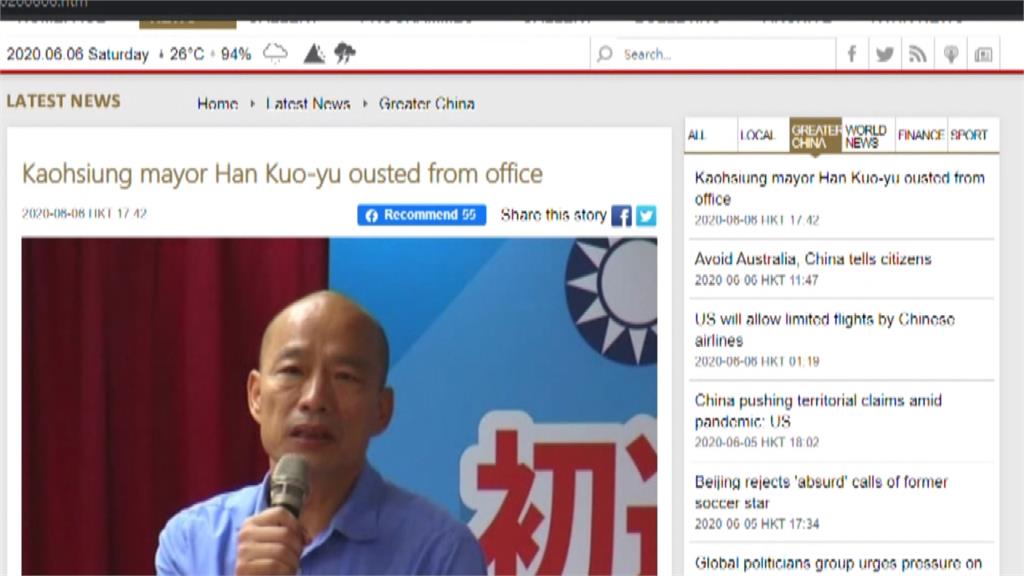Click the Facebook icon in header

pos(852,54)
